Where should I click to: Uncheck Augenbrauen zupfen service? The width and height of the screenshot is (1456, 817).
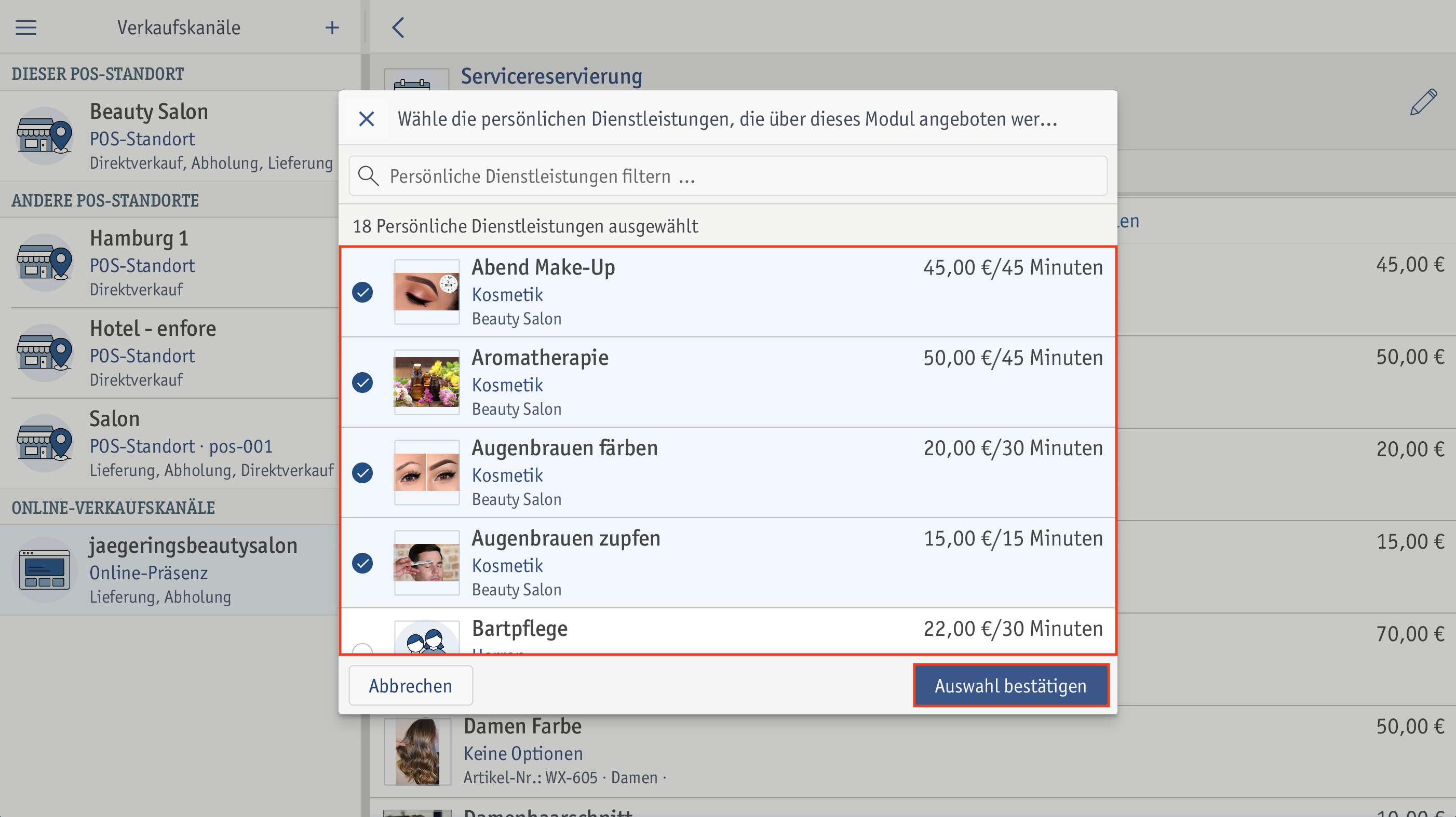tap(362, 563)
